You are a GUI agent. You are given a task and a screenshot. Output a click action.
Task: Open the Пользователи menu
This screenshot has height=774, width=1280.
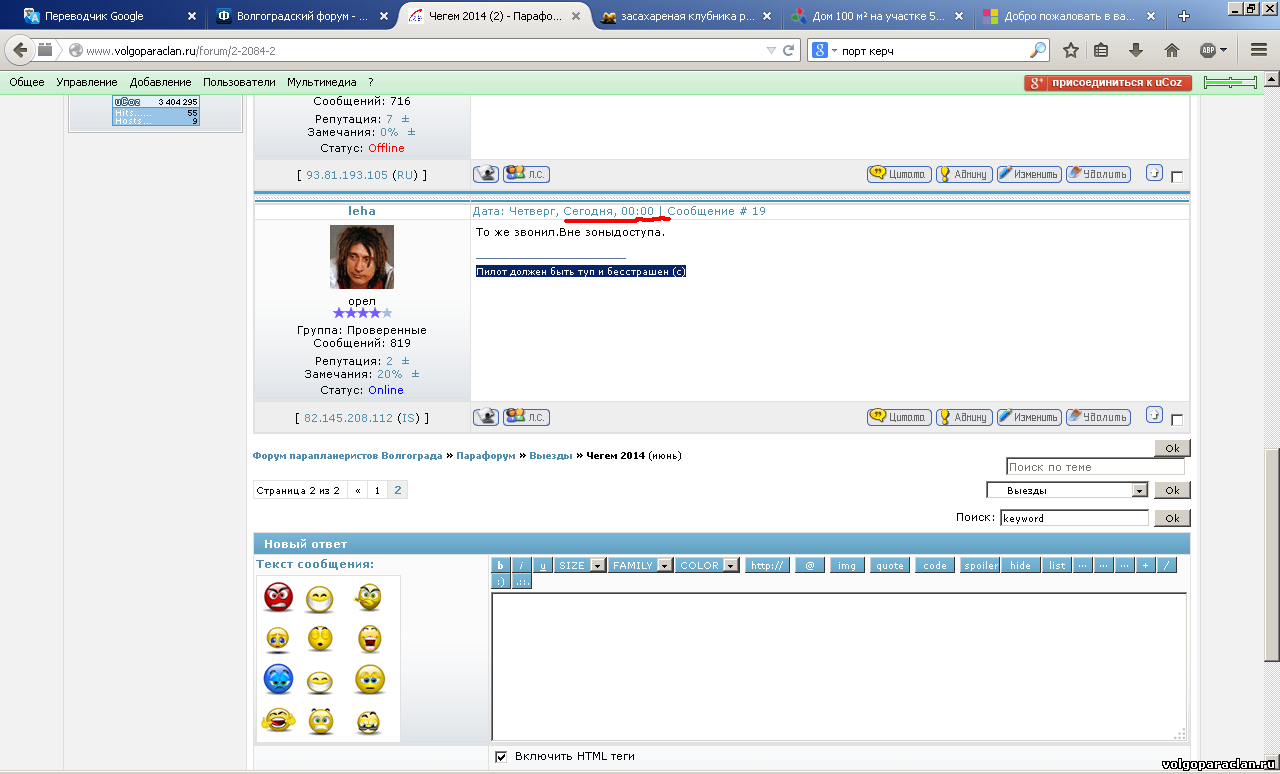click(239, 82)
